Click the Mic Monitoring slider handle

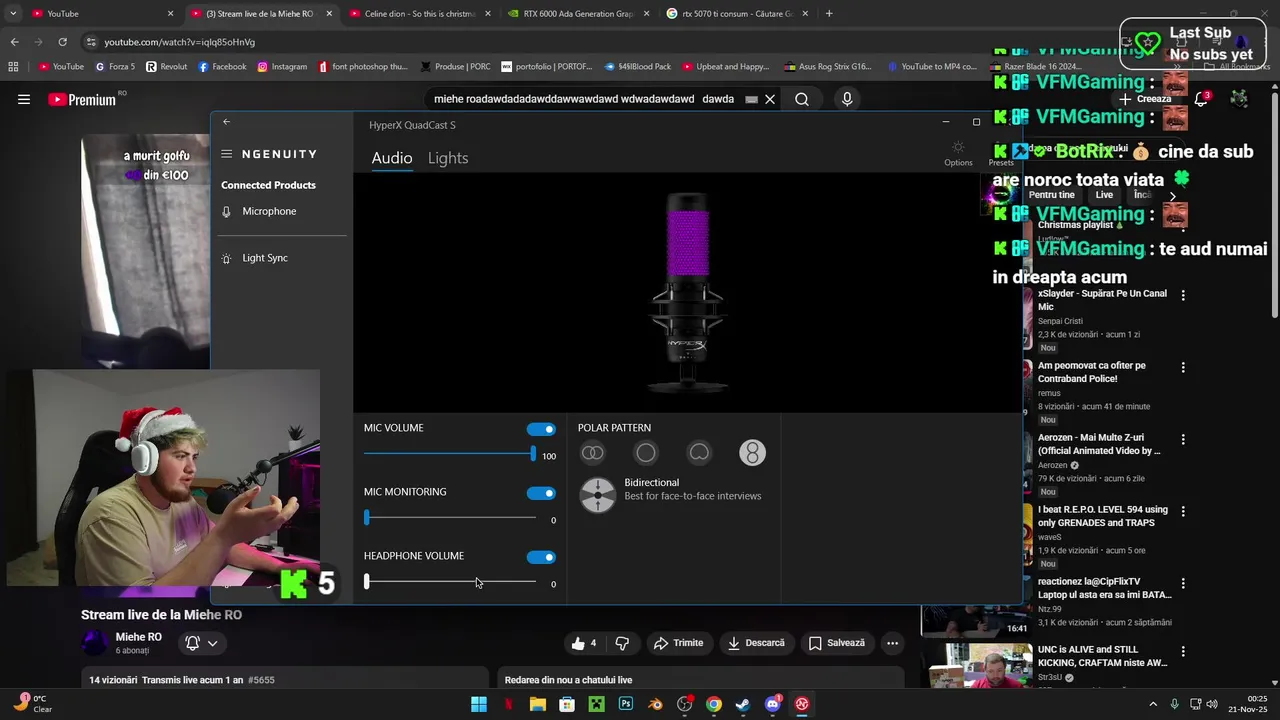pos(367,518)
